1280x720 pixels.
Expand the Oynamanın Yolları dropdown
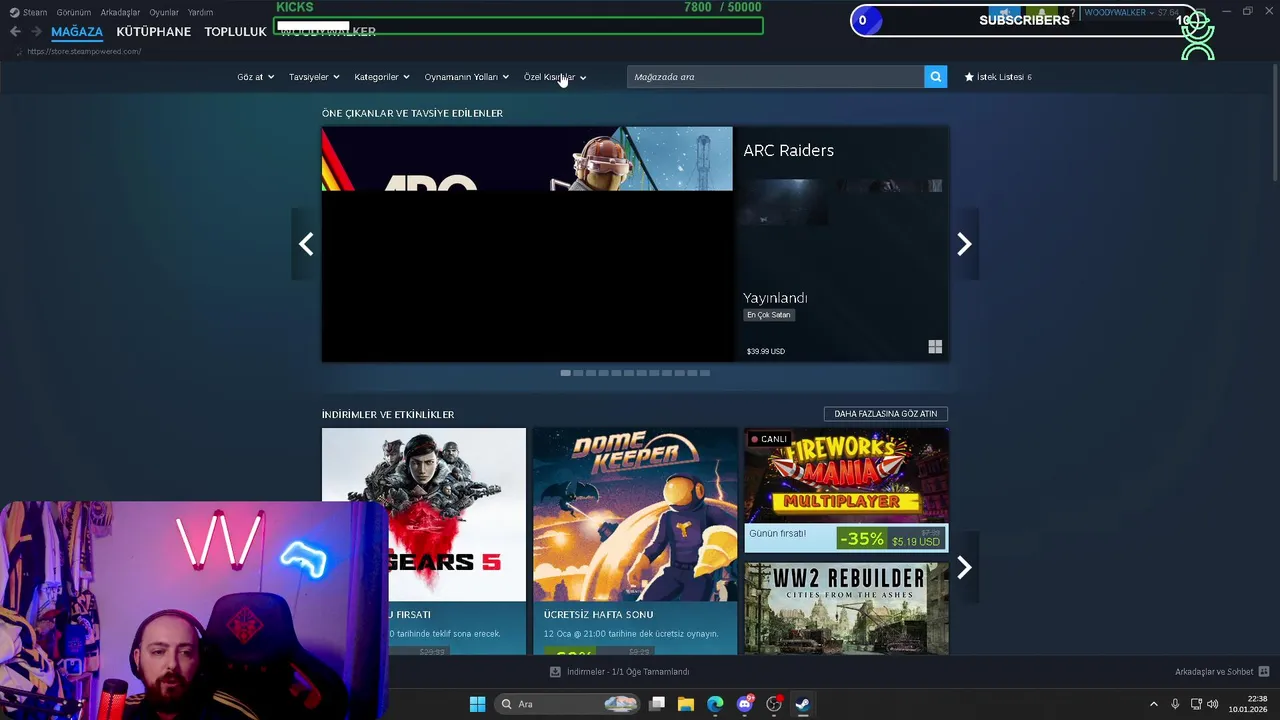tap(467, 77)
